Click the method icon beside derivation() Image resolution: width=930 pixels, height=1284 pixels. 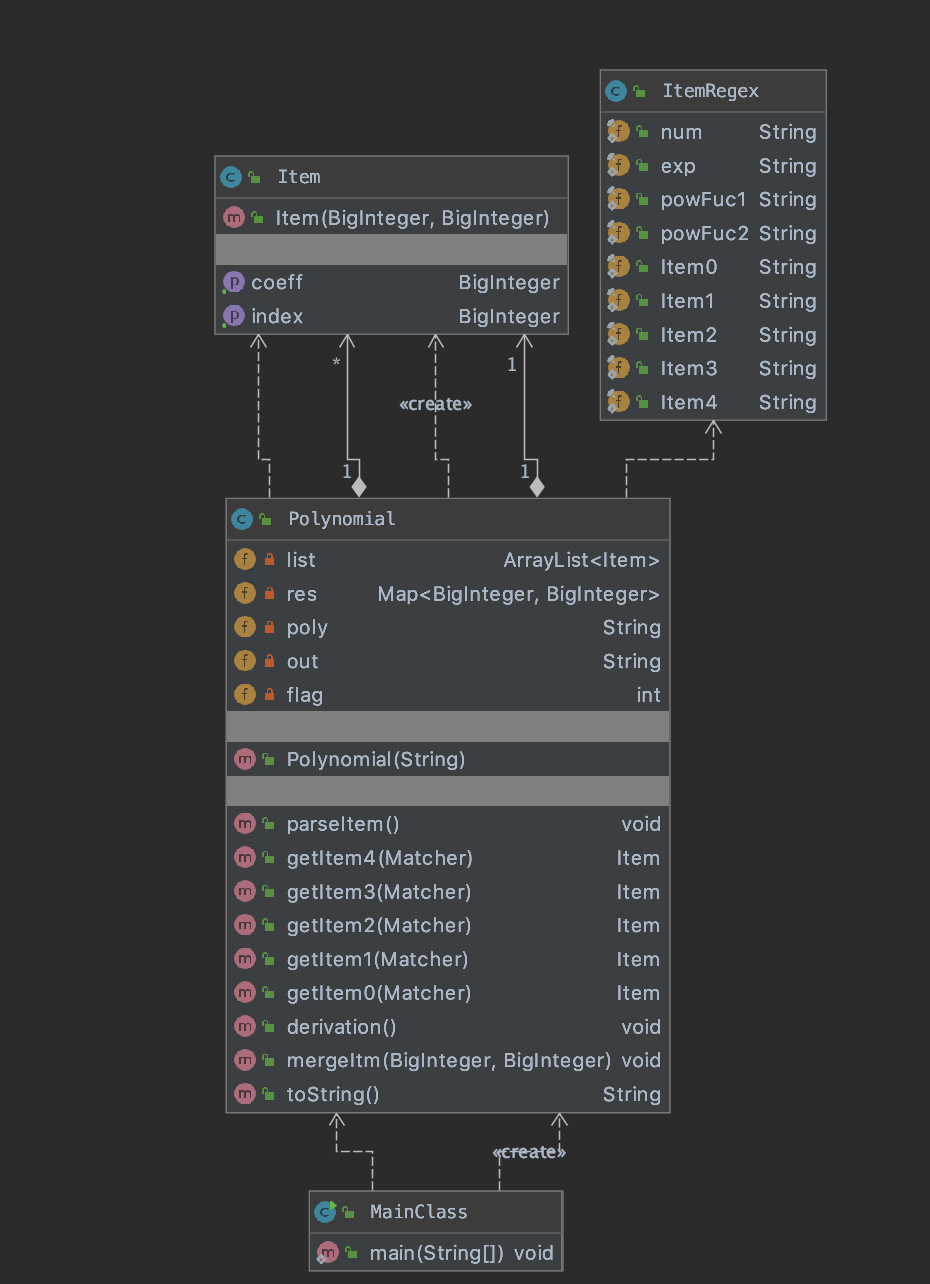tap(244, 1027)
